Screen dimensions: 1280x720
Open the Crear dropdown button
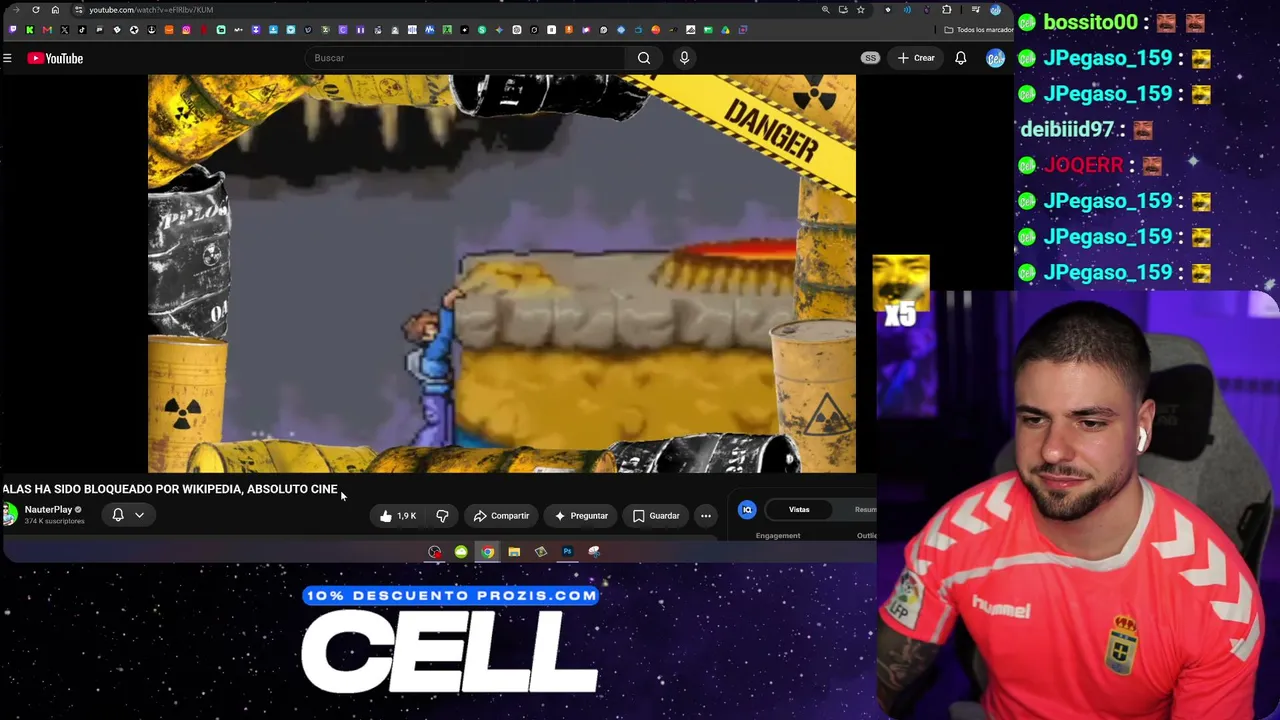(x=916, y=58)
